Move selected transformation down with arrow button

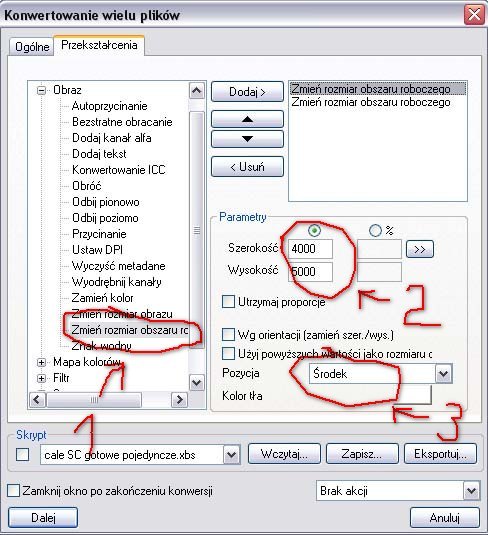pos(247,139)
